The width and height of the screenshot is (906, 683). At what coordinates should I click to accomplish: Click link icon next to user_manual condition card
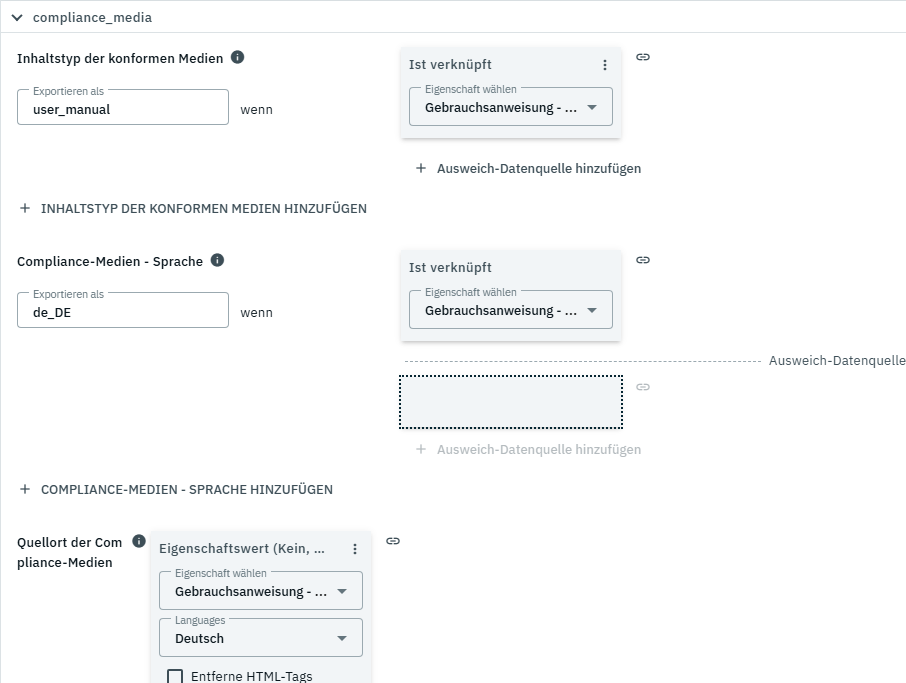click(643, 57)
